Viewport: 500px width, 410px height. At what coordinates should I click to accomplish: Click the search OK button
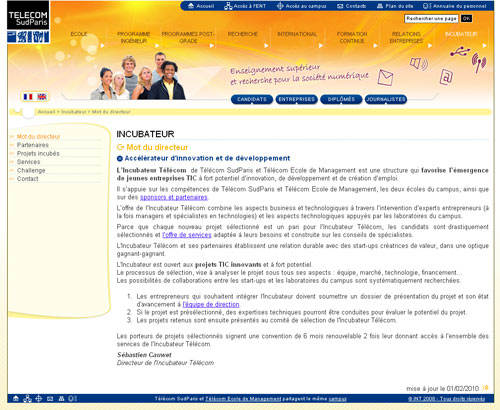(x=466, y=18)
